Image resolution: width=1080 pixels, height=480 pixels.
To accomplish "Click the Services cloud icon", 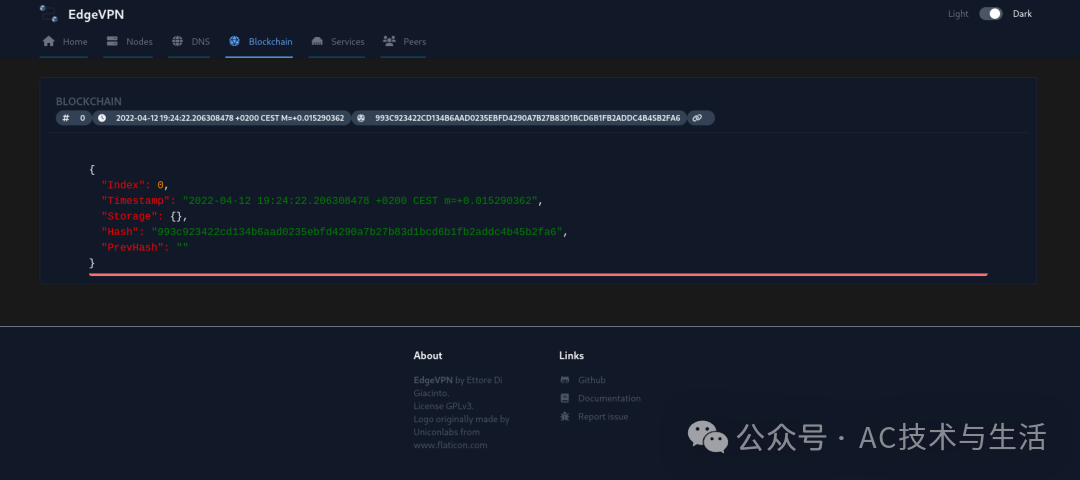I will tap(317, 42).
